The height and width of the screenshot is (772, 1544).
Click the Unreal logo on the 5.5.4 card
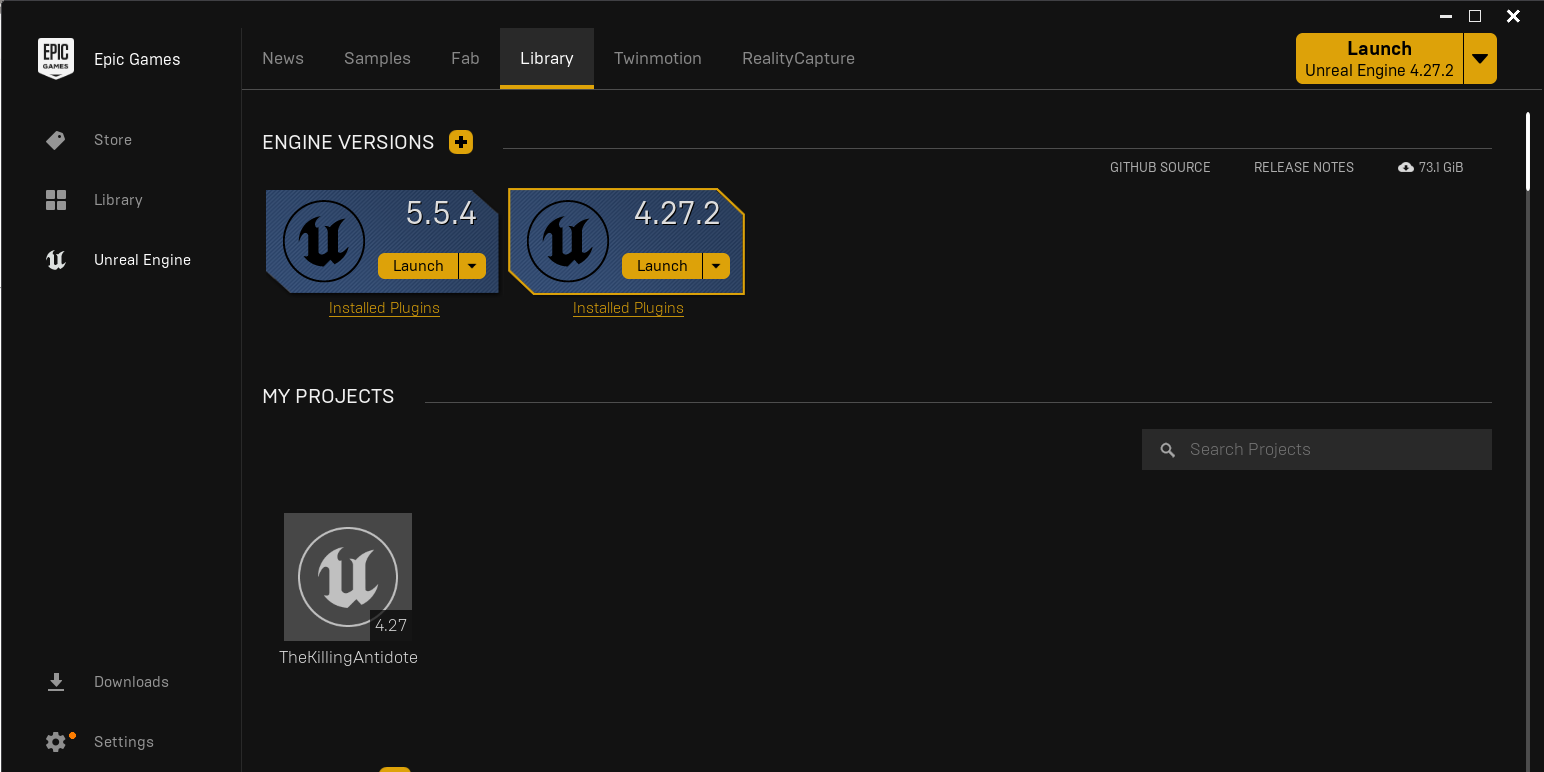[324, 241]
